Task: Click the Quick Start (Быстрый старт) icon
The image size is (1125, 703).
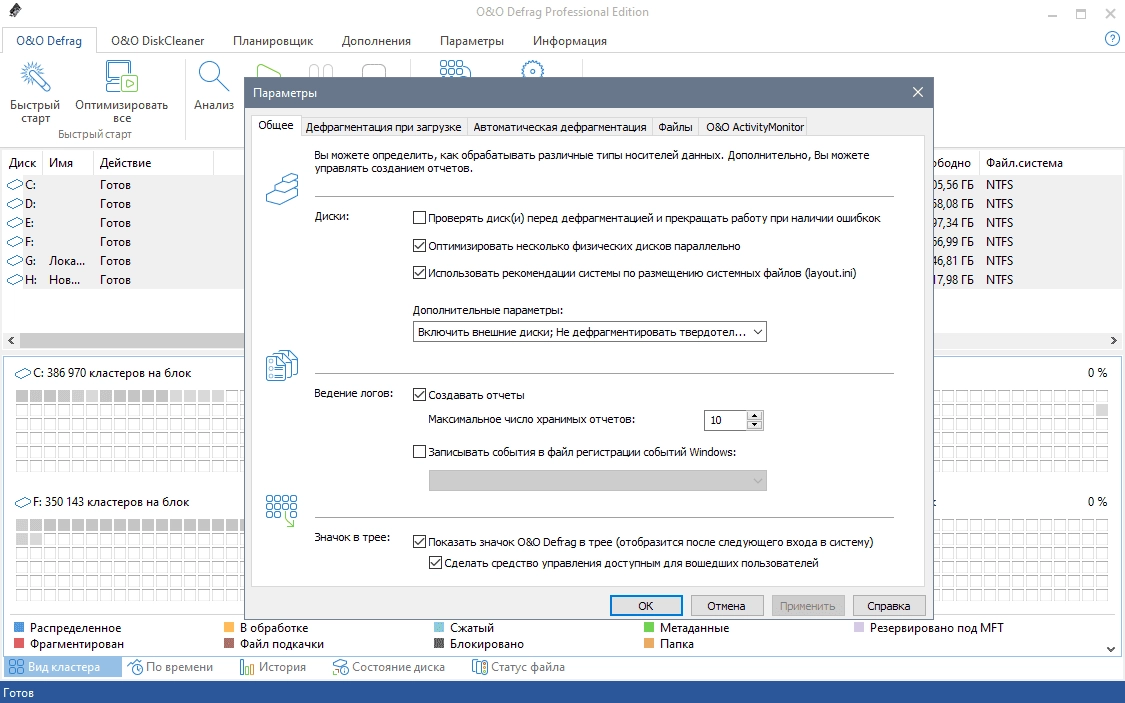Action: click(34, 77)
